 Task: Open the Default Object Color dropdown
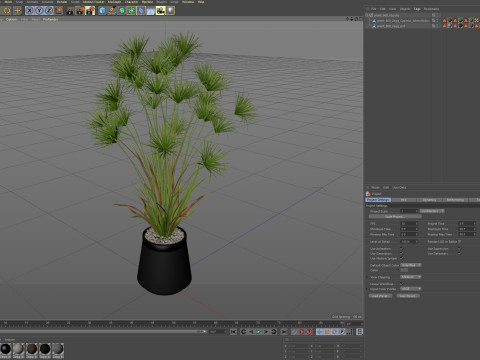click(411, 265)
